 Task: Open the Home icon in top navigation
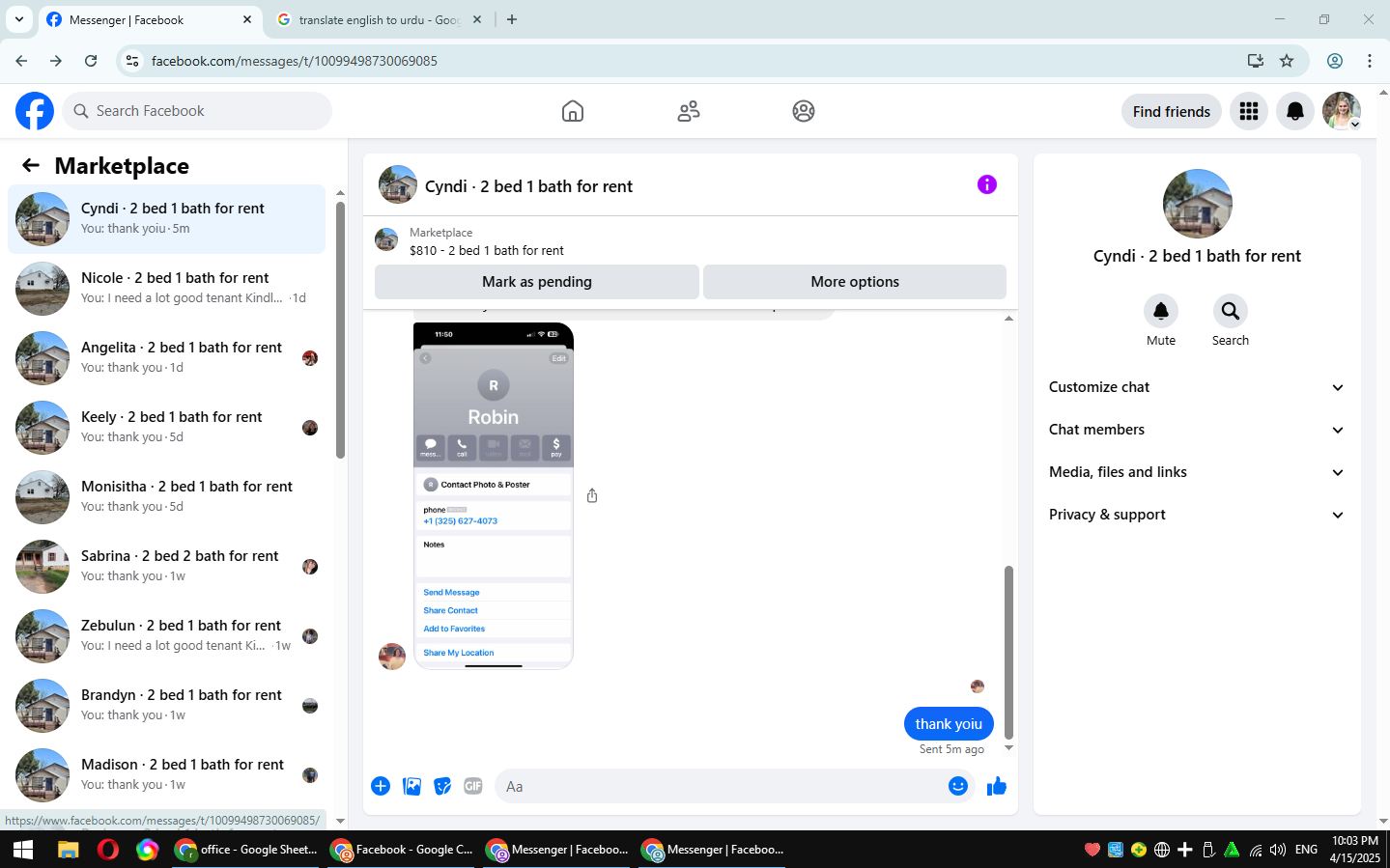pos(573,111)
